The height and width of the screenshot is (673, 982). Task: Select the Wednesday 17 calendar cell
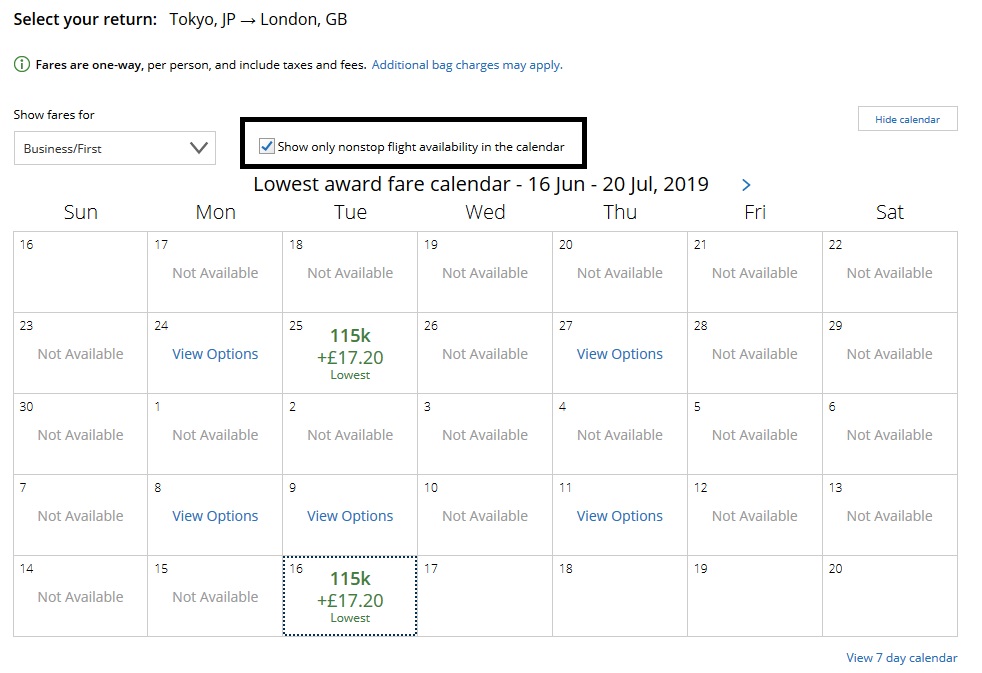[485, 597]
